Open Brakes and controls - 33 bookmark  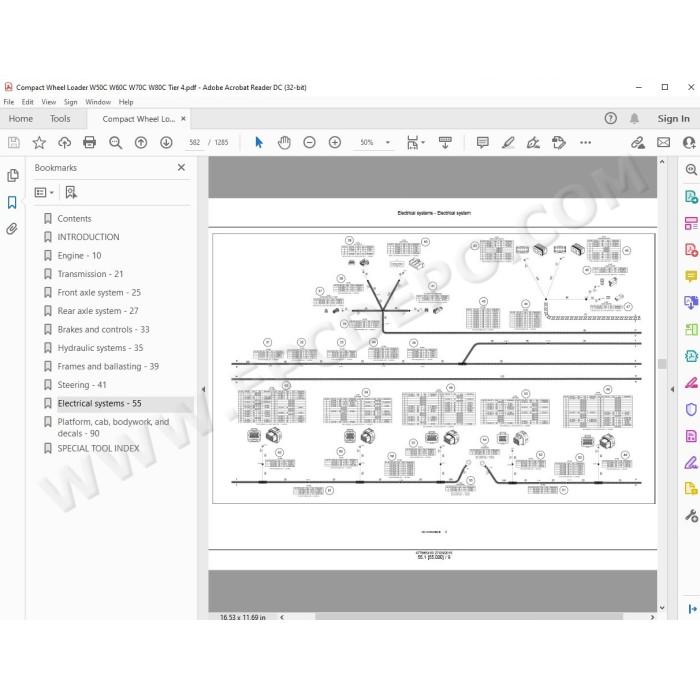[x=103, y=329]
